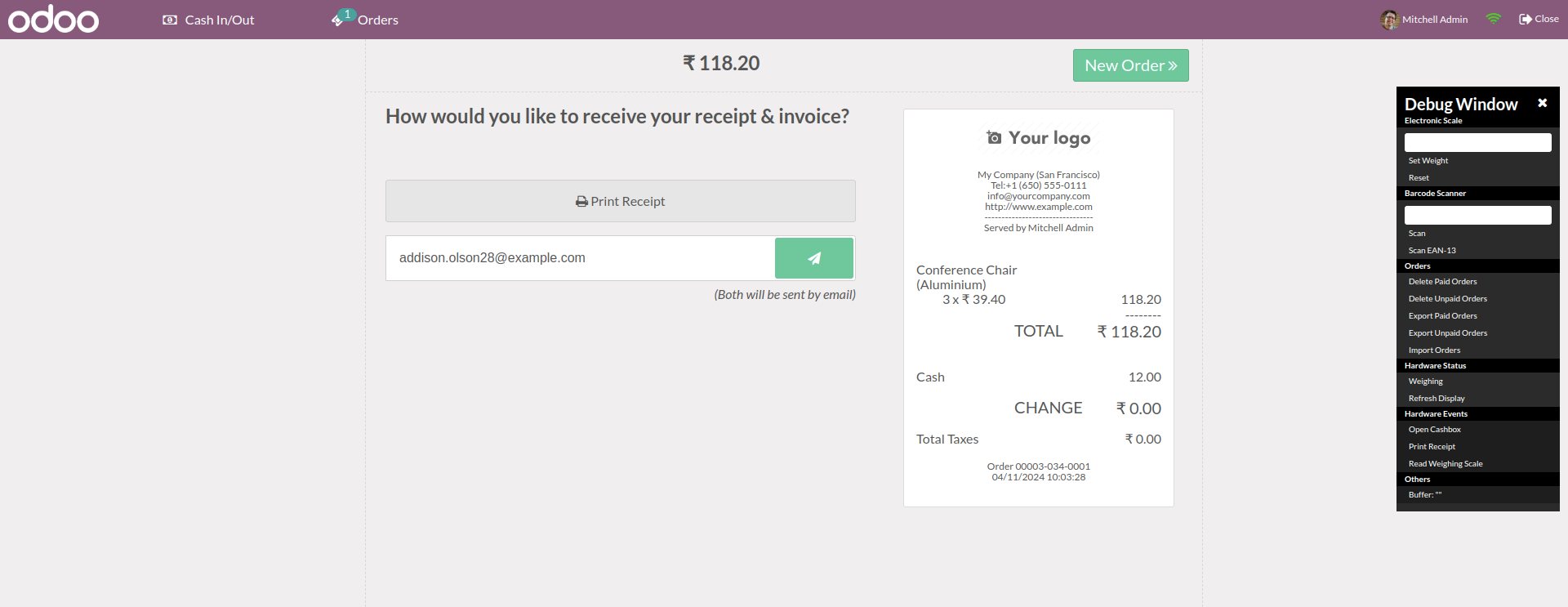
Task: Click Open Cashbox hardware event
Action: 1434,430
